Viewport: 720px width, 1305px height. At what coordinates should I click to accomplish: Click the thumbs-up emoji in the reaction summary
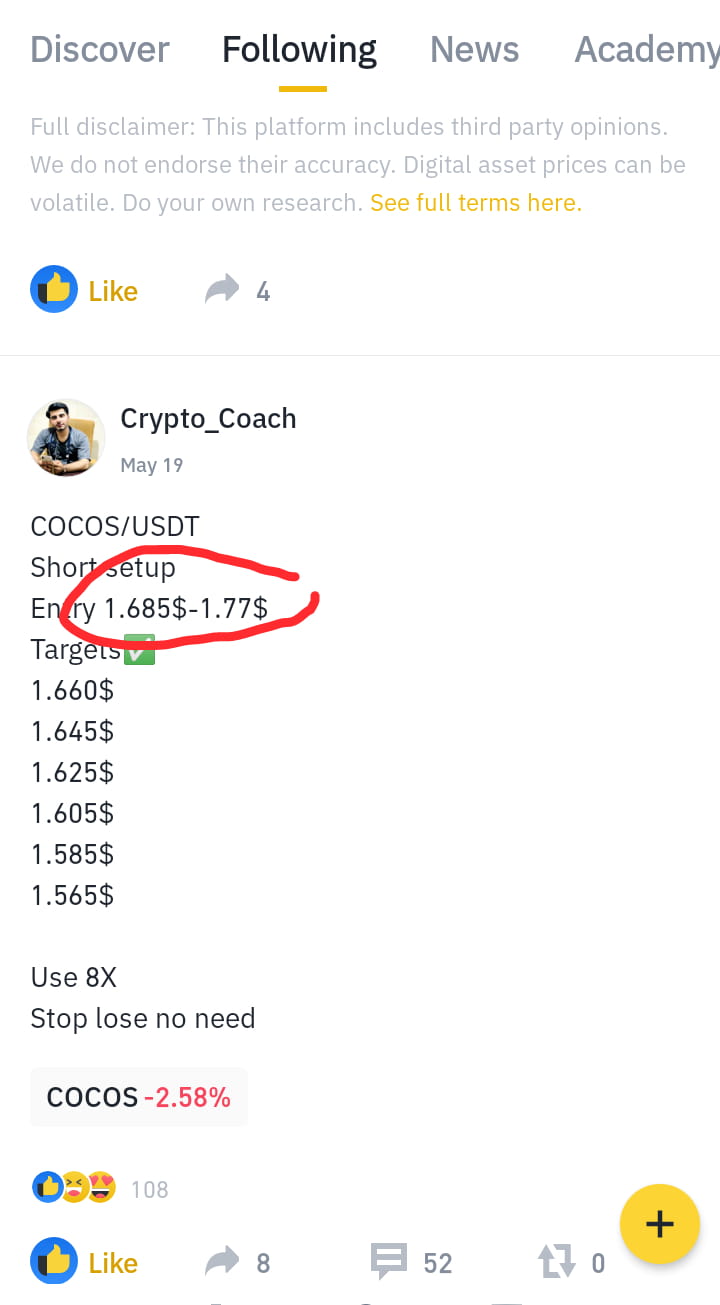[48, 1188]
